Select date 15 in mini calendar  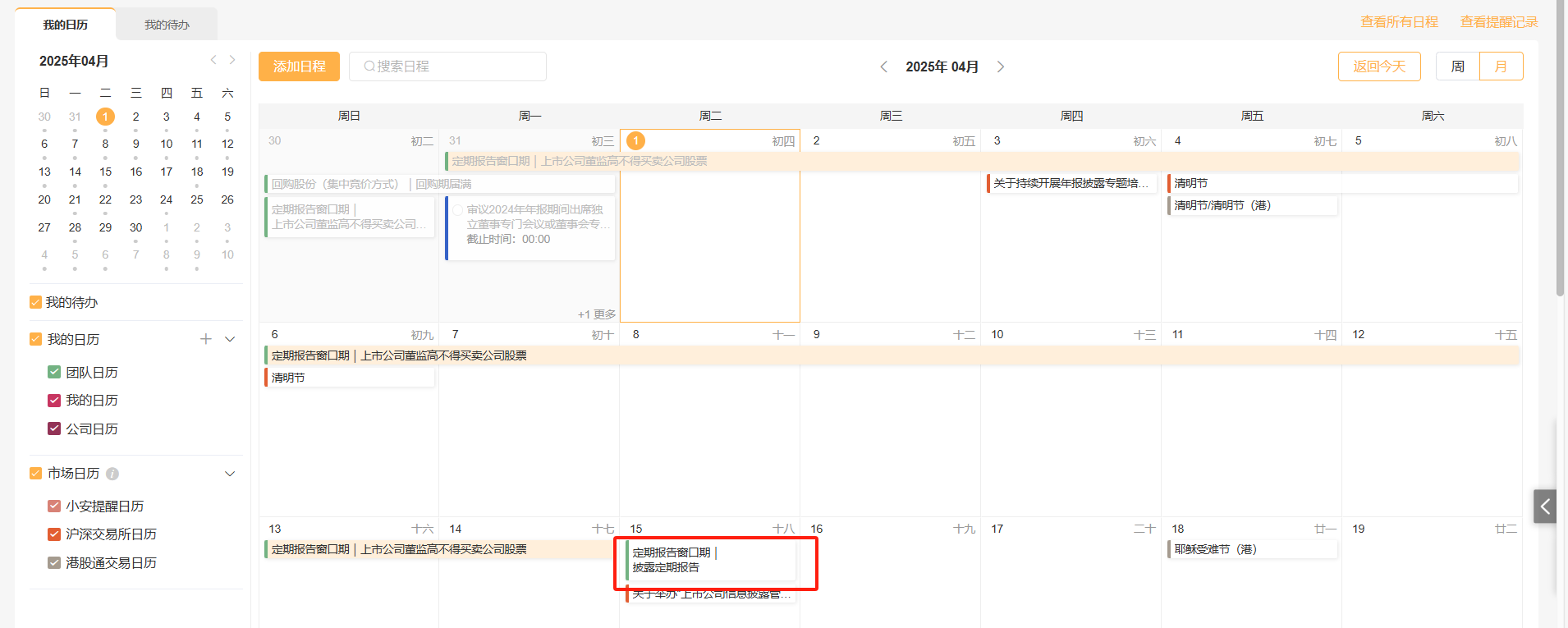tap(105, 172)
